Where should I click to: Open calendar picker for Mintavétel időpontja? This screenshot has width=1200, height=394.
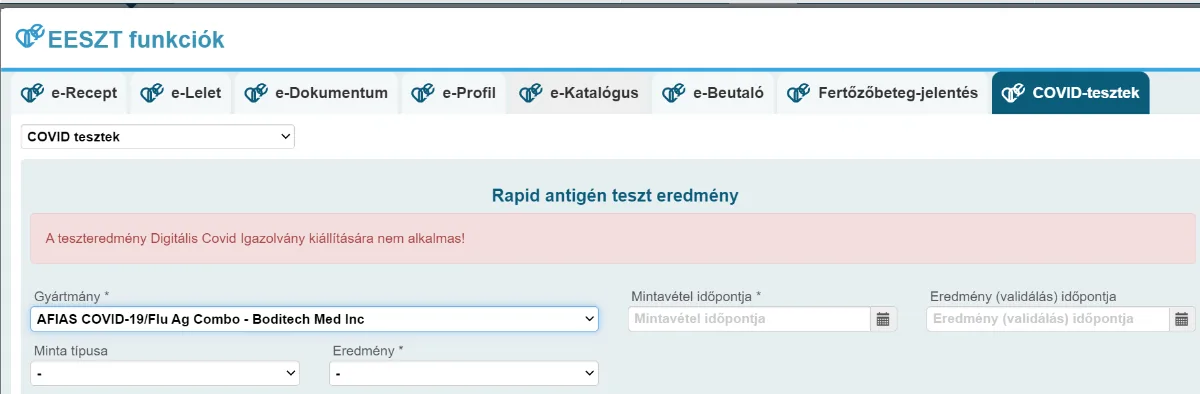pyautogui.click(x=883, y=319)
